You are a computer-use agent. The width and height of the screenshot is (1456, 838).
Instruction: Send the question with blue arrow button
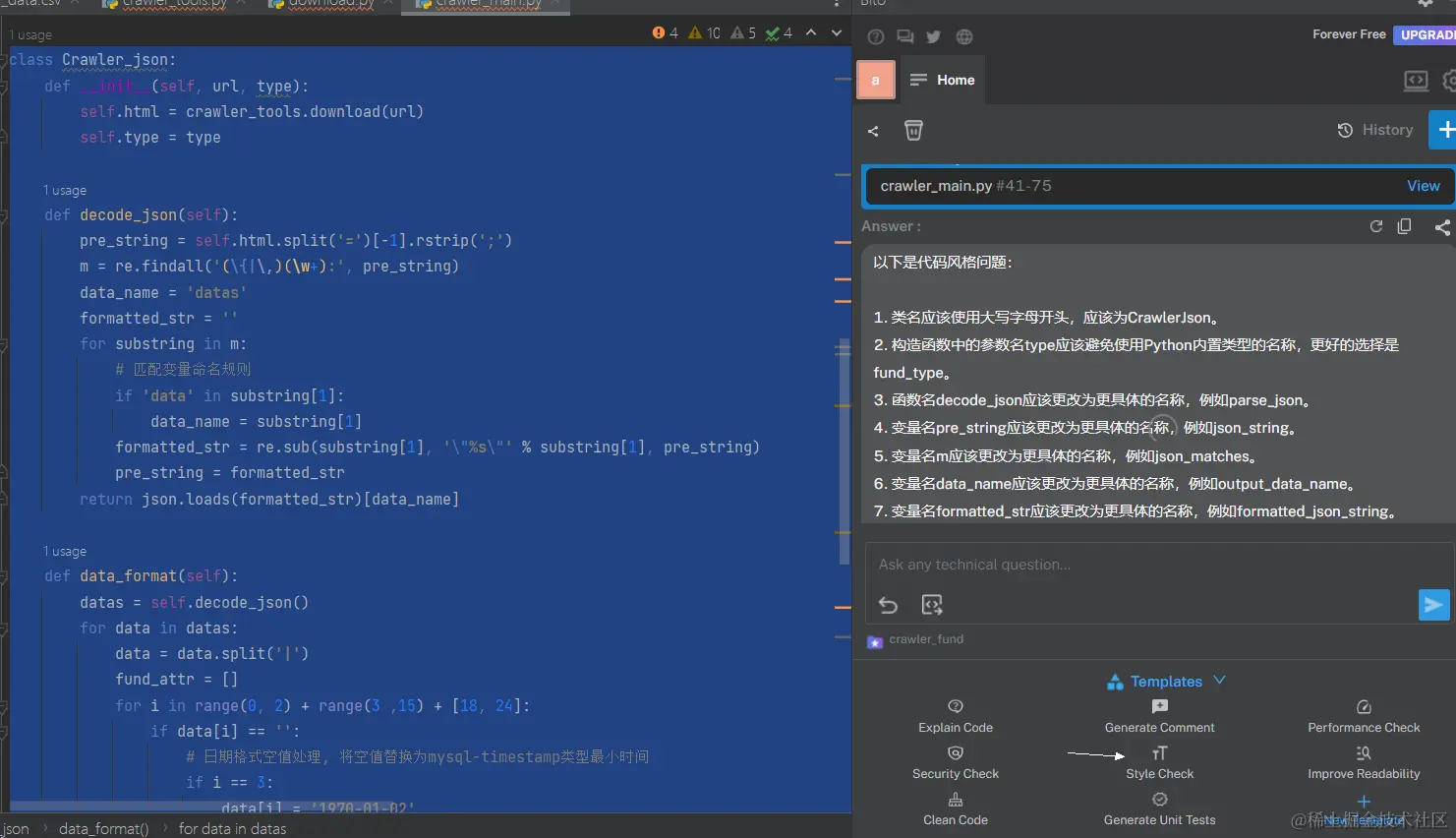pyautogui.click(x=1434, y=605)
